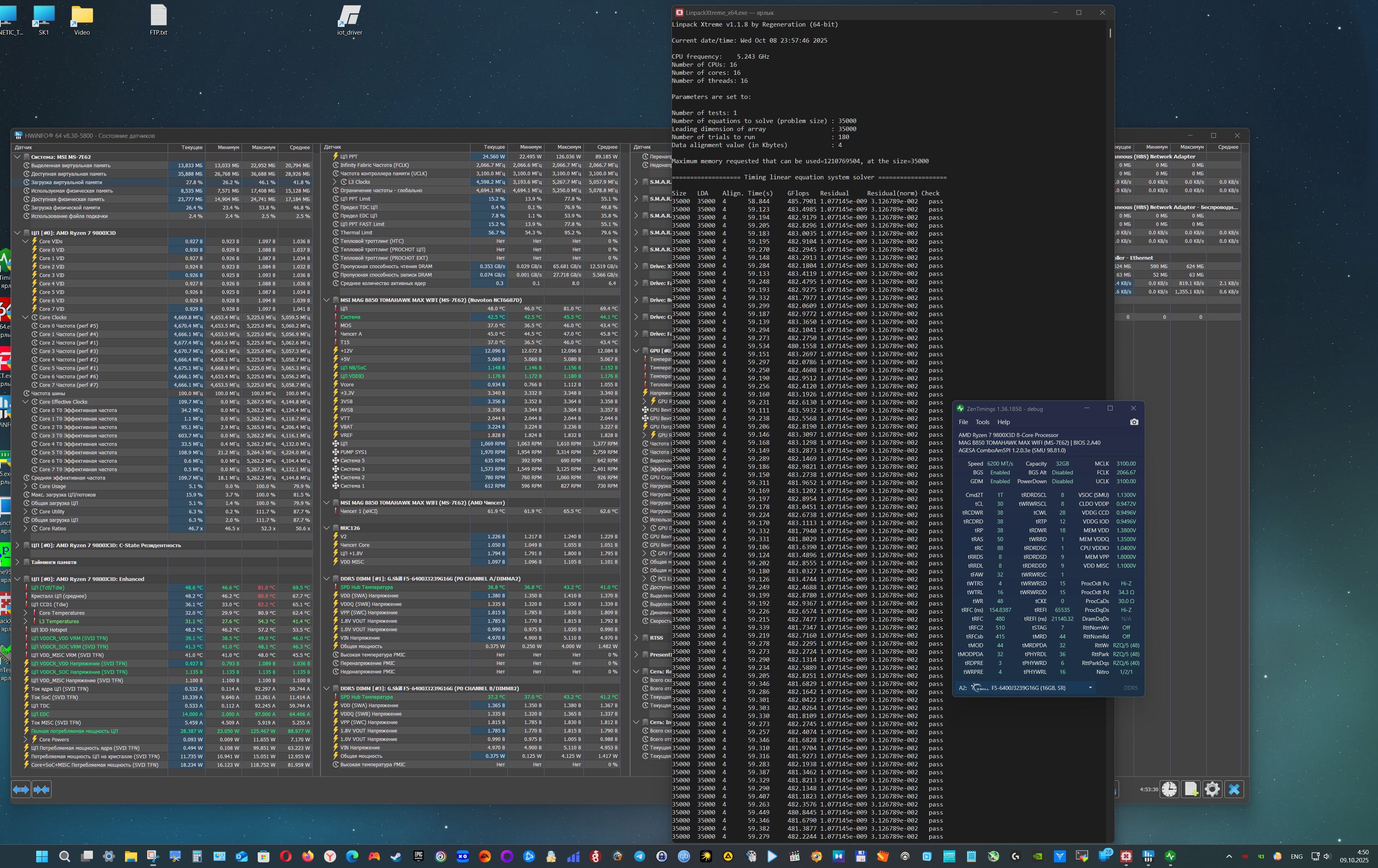Collapse the Core VIDs tree group
Screen dimensions: 1378x868
coord(26,242)
